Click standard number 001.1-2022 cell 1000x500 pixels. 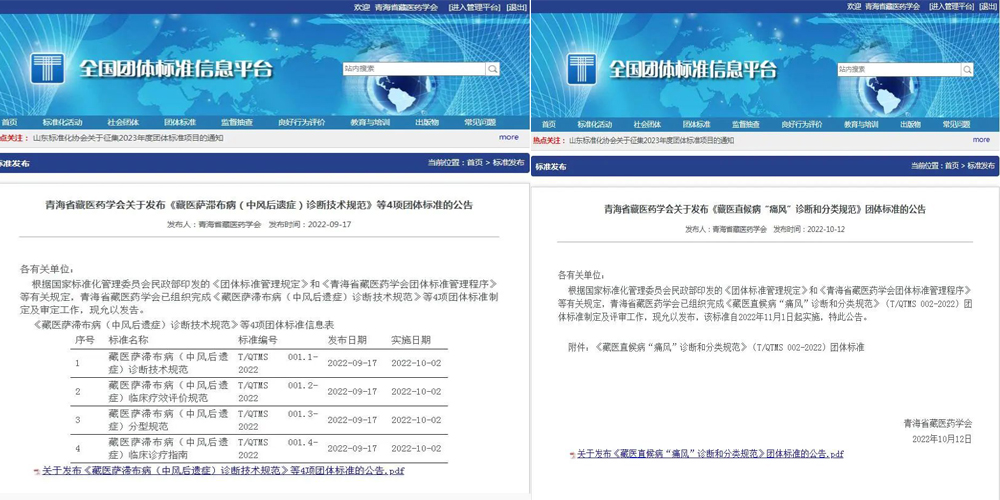tap(278, 363)
